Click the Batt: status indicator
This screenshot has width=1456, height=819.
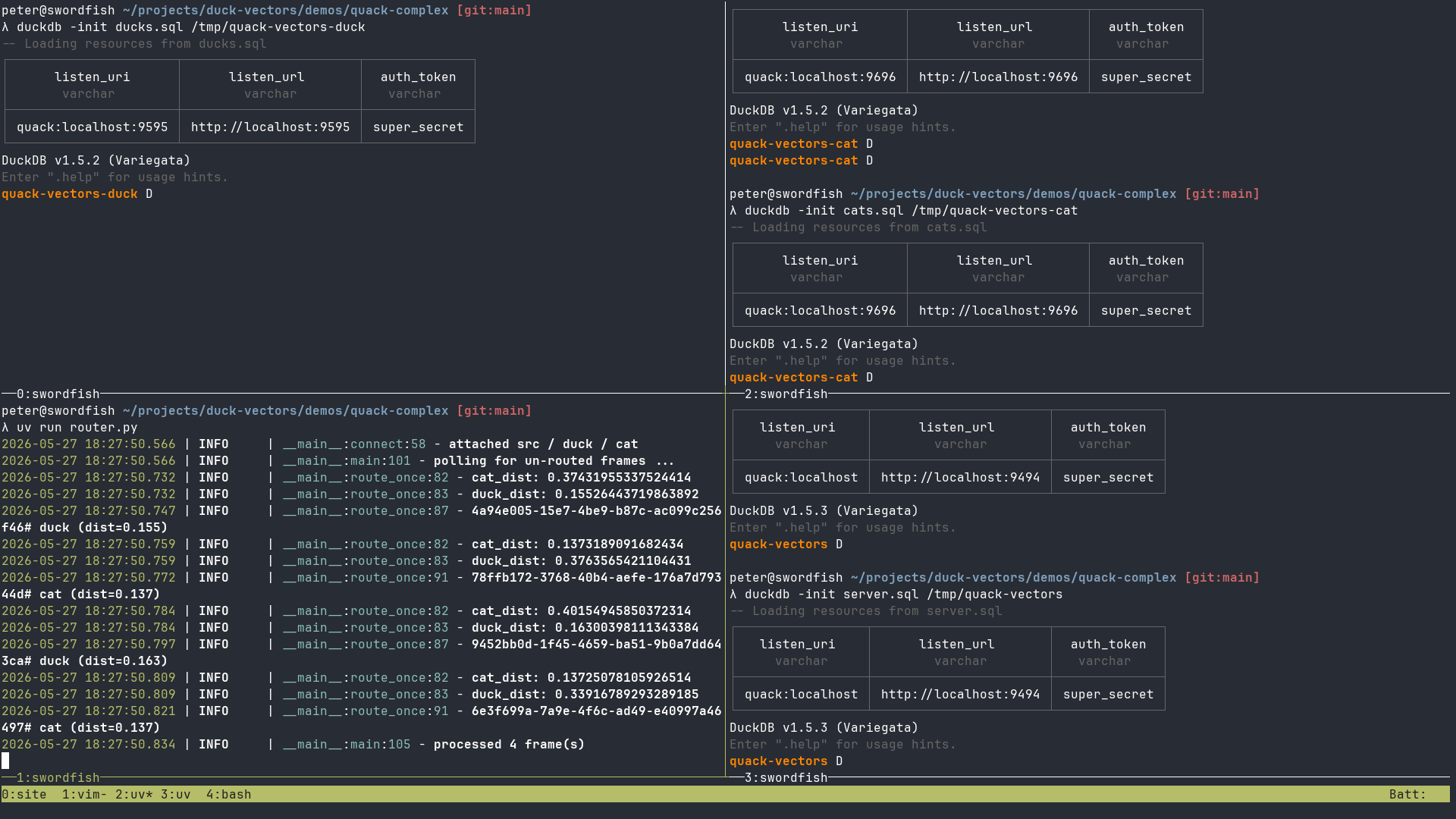click(1408, 794)
